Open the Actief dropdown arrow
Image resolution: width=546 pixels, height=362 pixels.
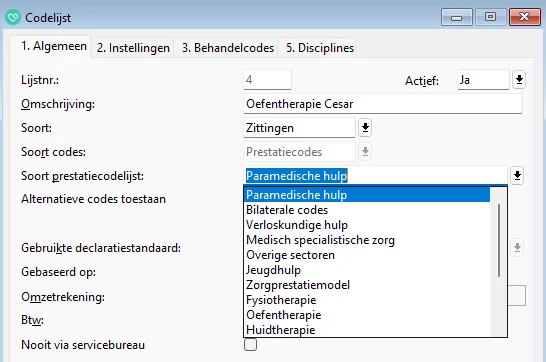519,80
